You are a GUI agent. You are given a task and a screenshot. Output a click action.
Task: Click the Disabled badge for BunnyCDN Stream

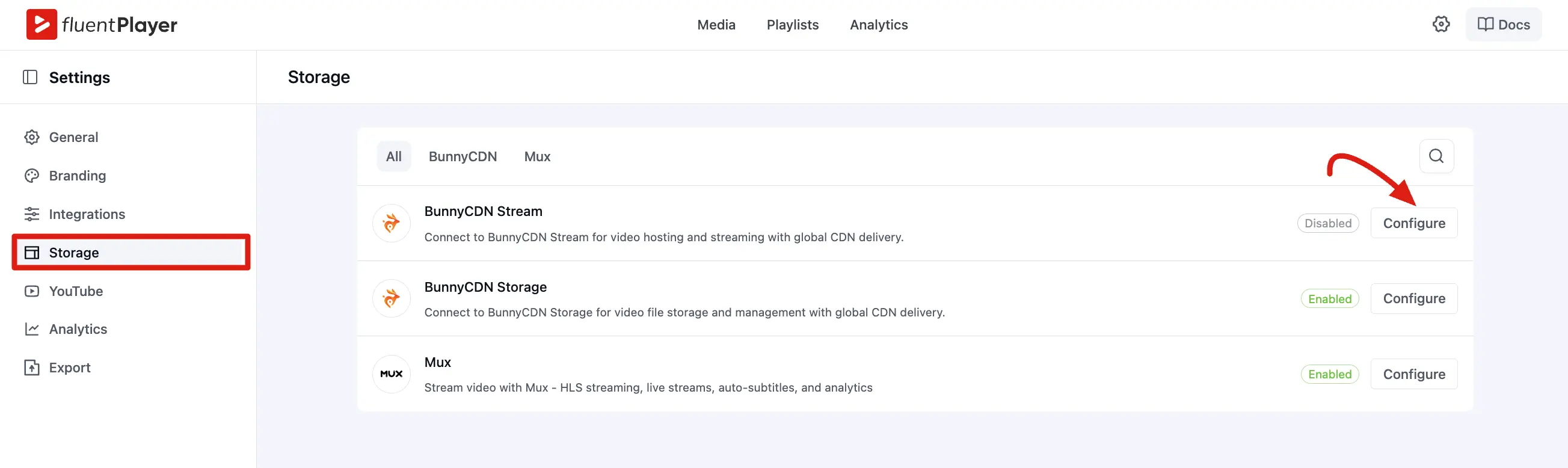[1327, 223]
